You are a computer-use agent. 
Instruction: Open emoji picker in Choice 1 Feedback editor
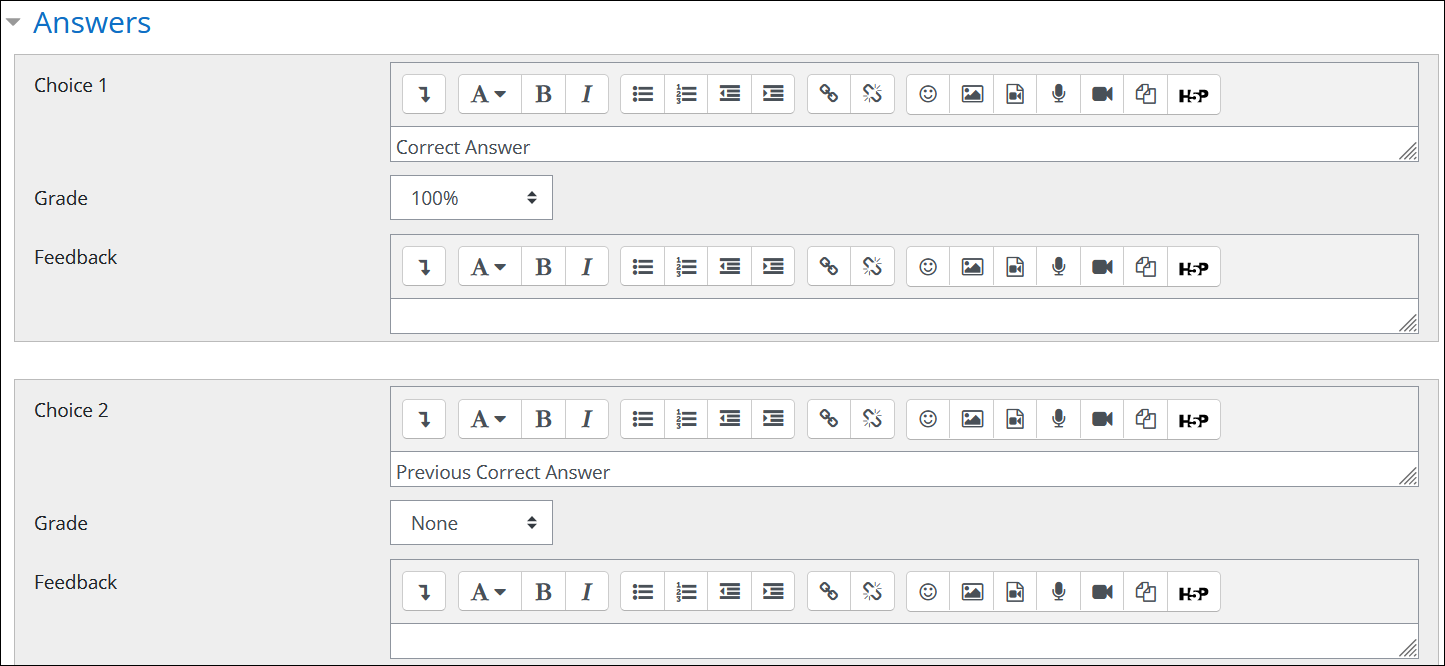pyautogui.click(x=928, y=267)
